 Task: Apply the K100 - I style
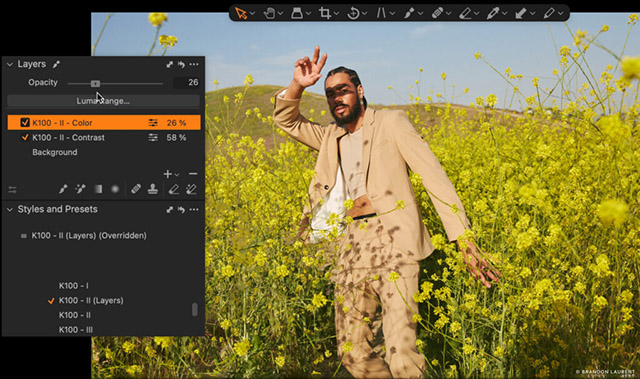click(x=73, y=286)
